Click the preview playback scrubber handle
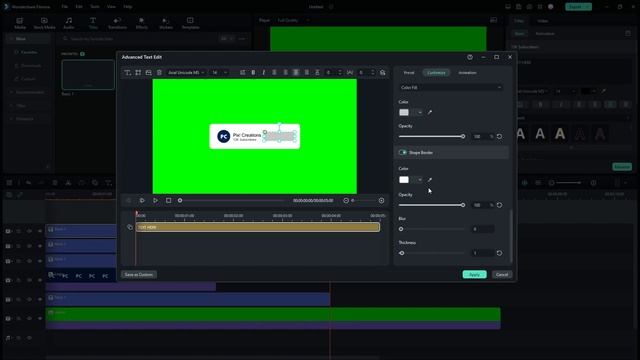The height and width of the screenshot is (360, 640). pyautogui.click(x=180, y=200)
